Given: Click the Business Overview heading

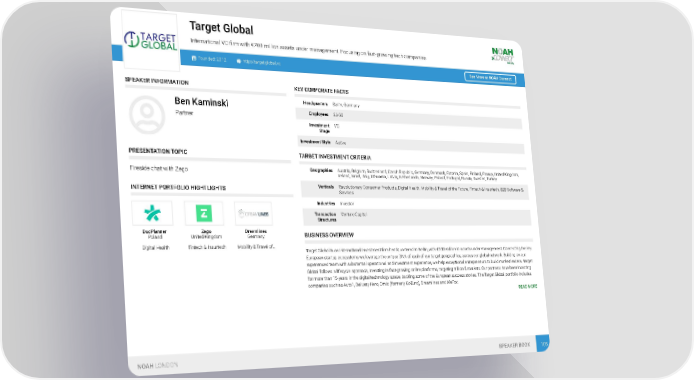Looking at the screenshot, I should (x=329, y=235).
